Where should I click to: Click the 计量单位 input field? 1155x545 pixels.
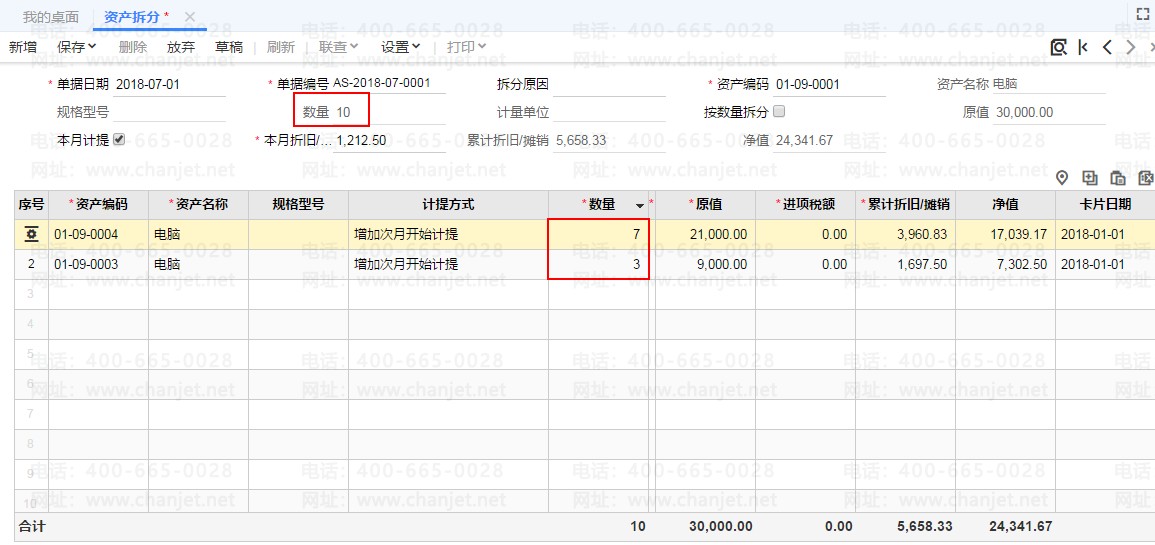(608, 113)
